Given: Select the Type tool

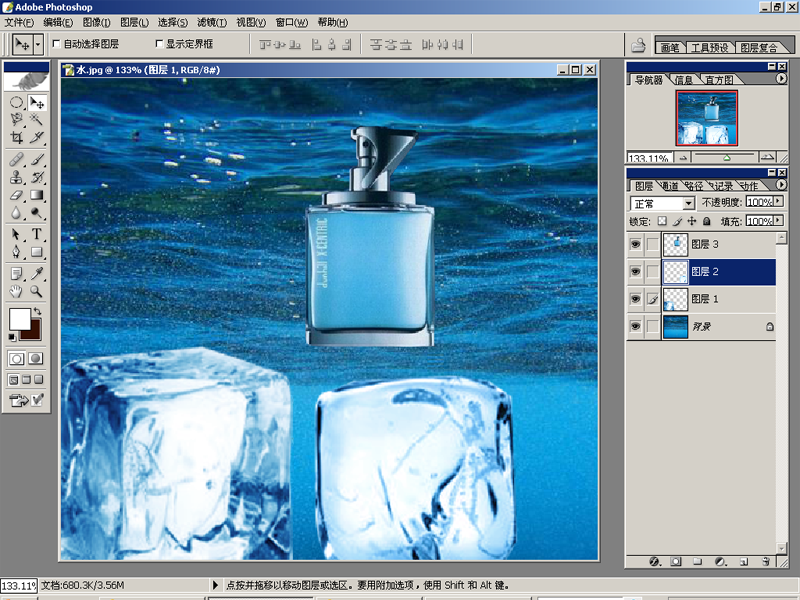Looking at the screenshot, I should 36,234.
